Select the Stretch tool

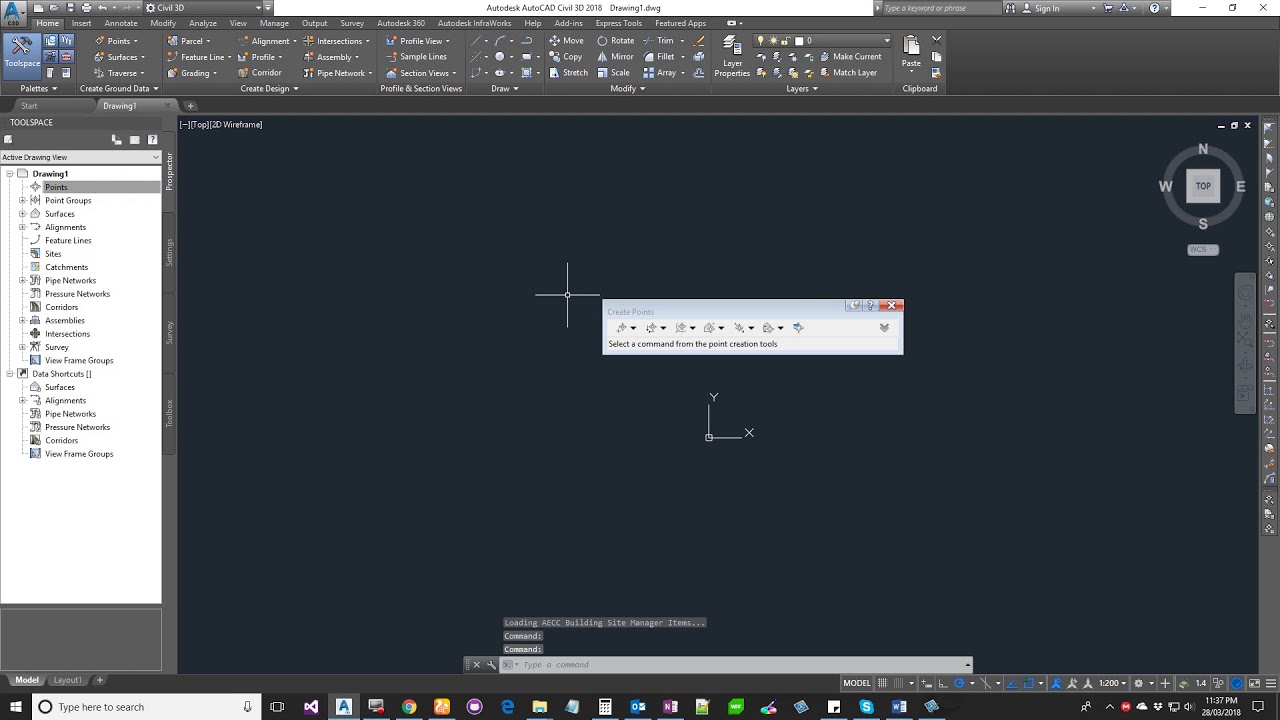tap(568, 73)
